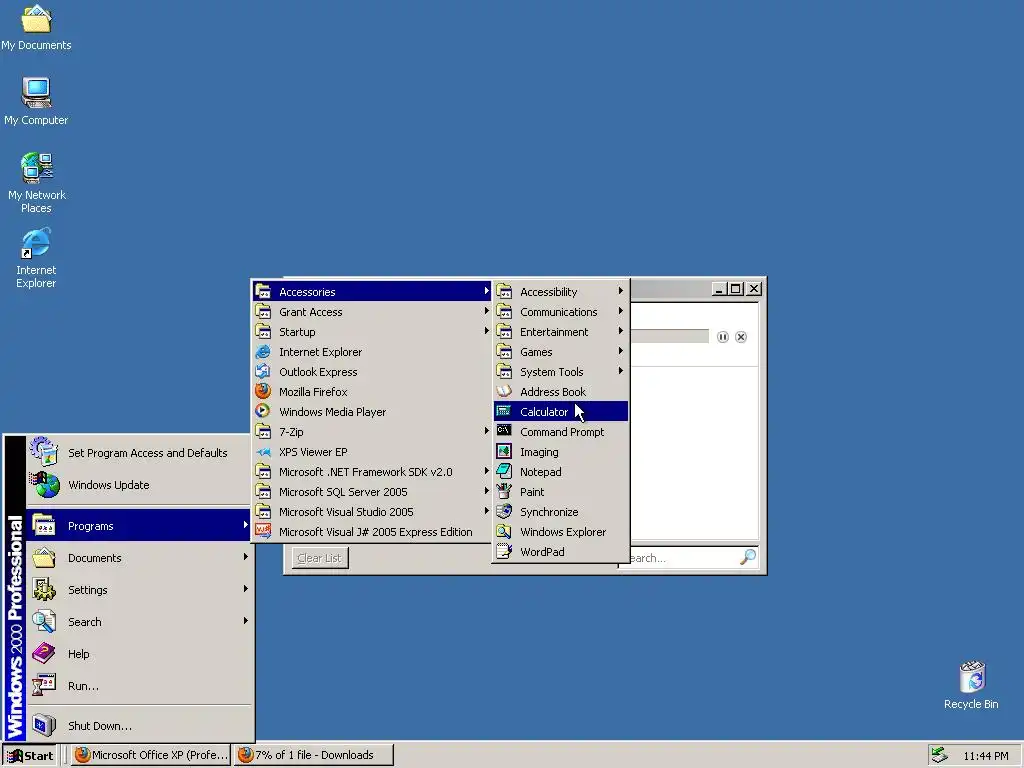Image resolution: width=1024 pixels, height=768 pixels.
Task: Click the XPS Viewer EP icon
Action: click(x=263, y=452)
